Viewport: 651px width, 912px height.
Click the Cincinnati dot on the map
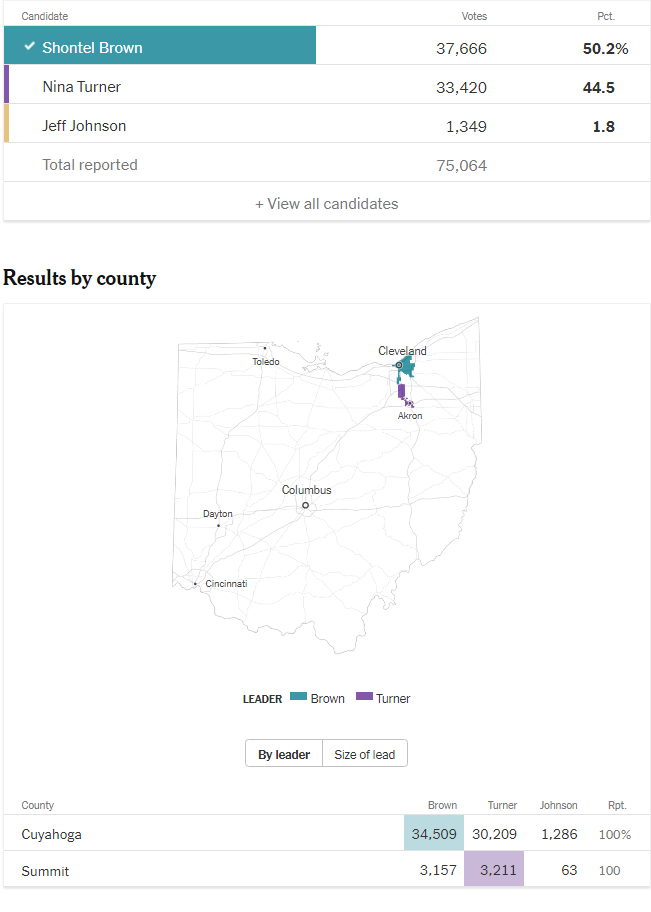tap(195, 584)
